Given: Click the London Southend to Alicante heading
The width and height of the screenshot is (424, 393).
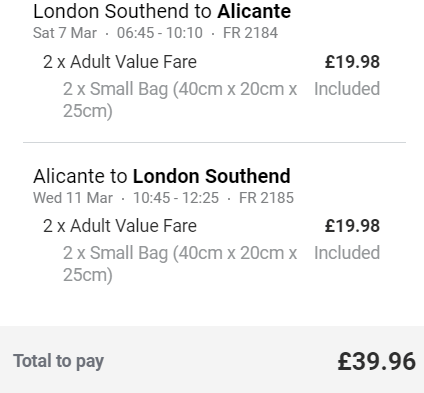Looking at the screenshot, I should (x=162, y=11).
